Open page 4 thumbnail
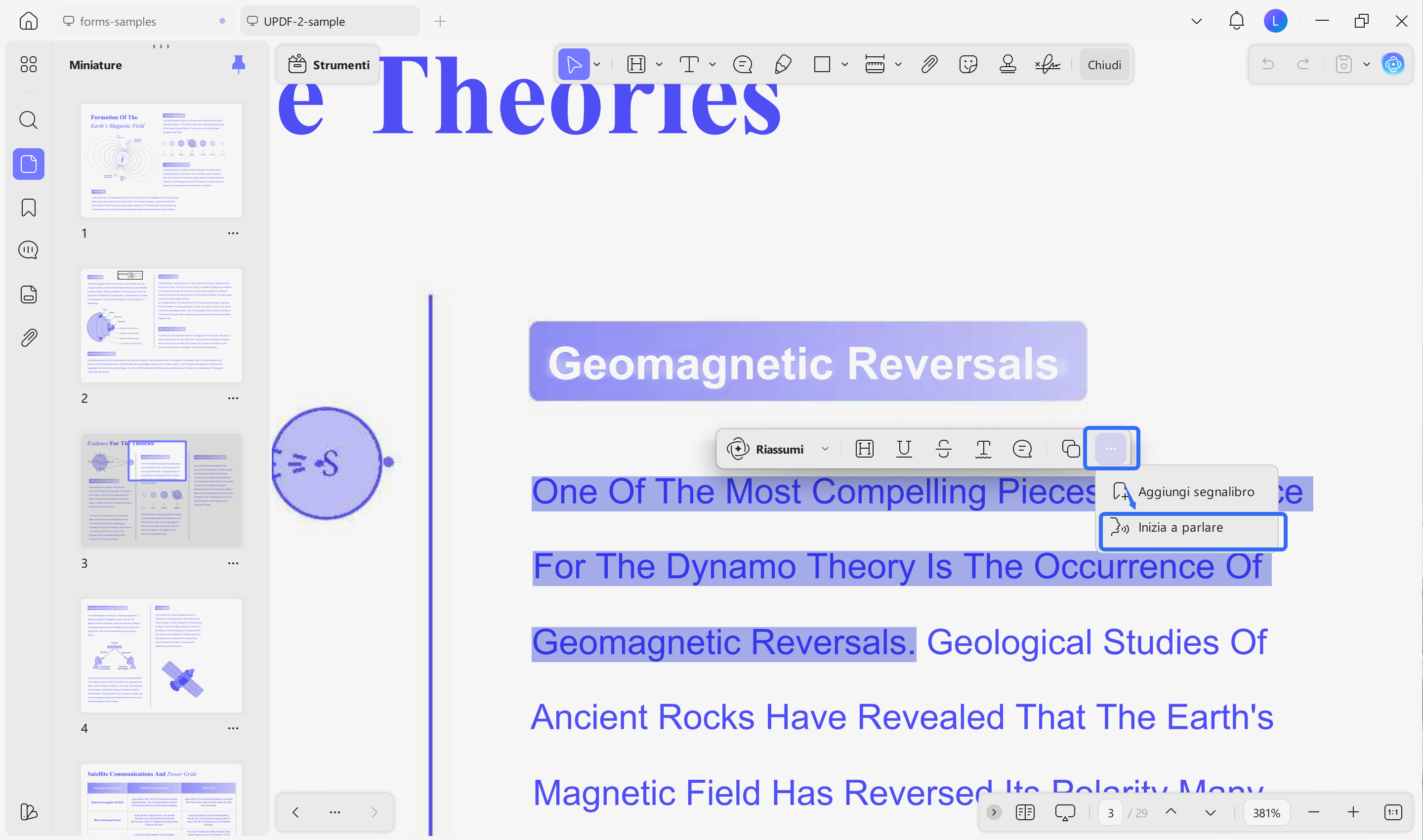 pos(161,655)
